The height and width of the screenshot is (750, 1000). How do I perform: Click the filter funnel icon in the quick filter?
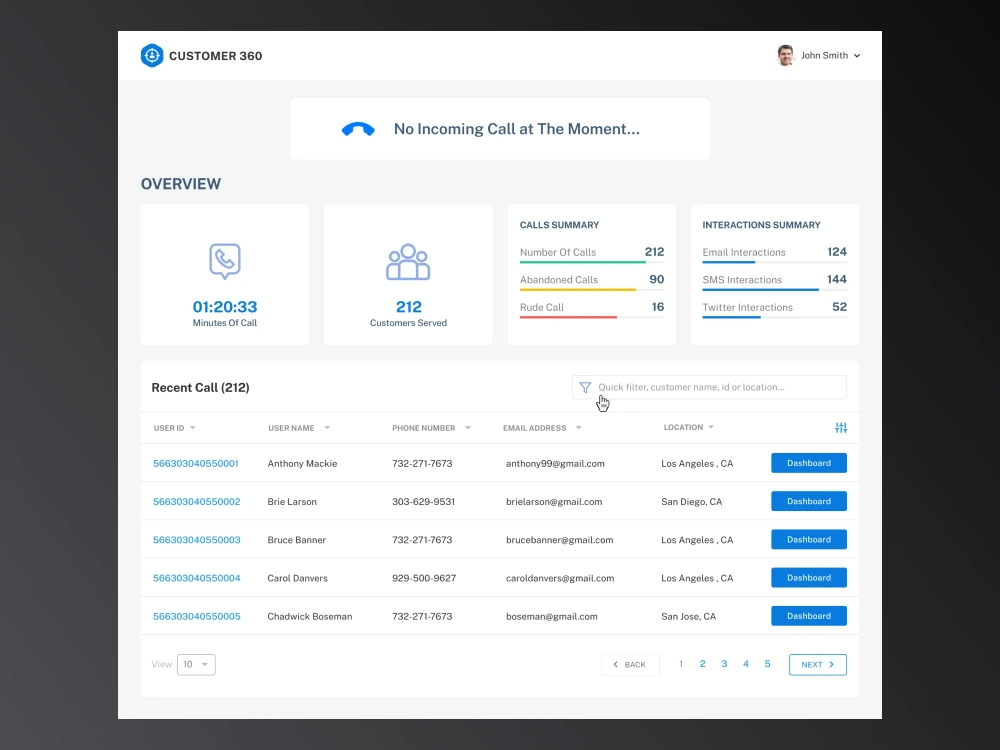(585, 387)
